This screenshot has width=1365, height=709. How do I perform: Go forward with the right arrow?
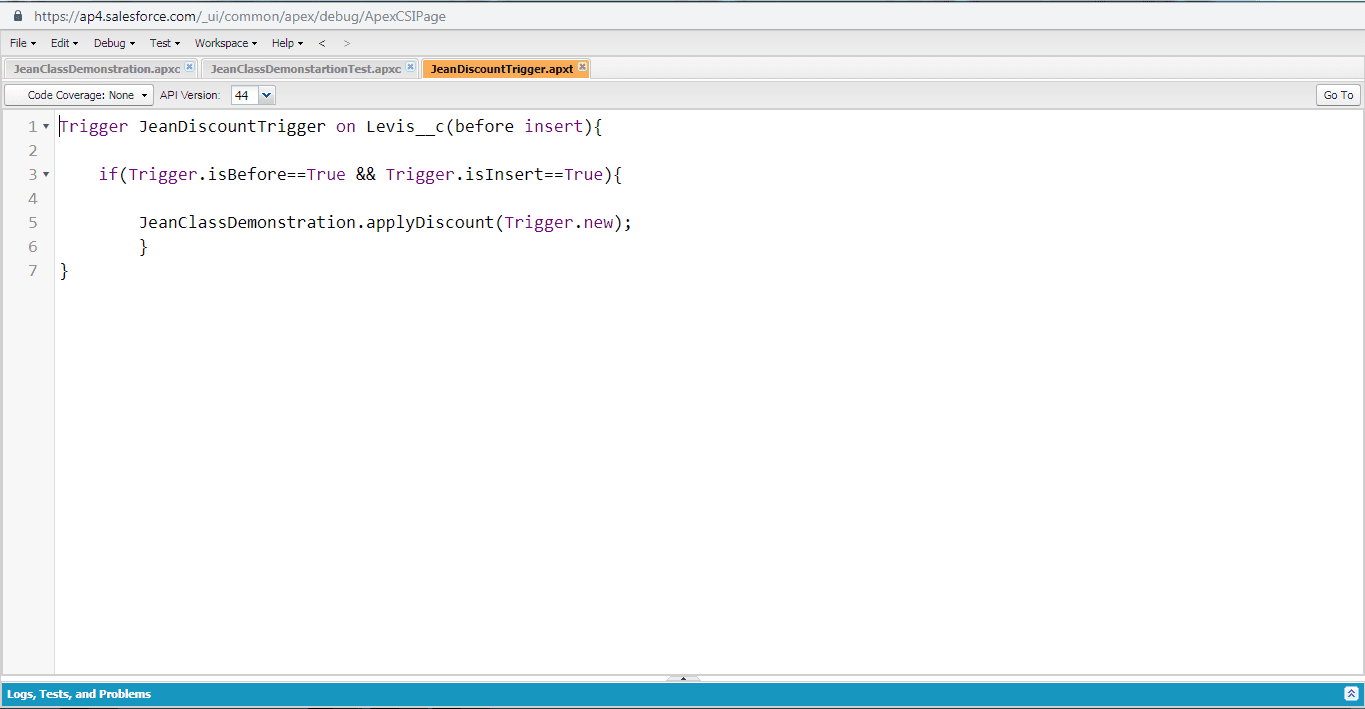tap(347, 43)
